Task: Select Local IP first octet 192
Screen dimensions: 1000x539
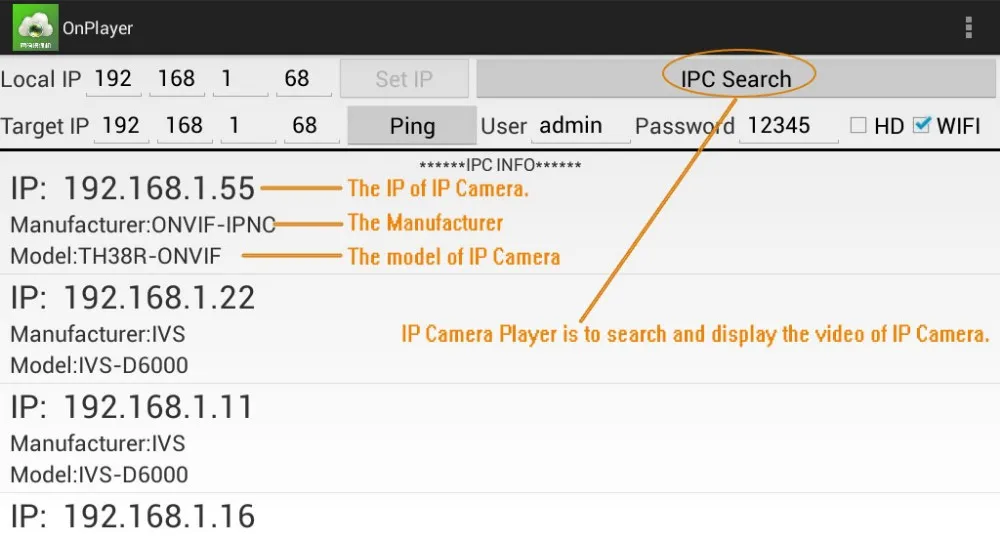Action: pos(114,79)
